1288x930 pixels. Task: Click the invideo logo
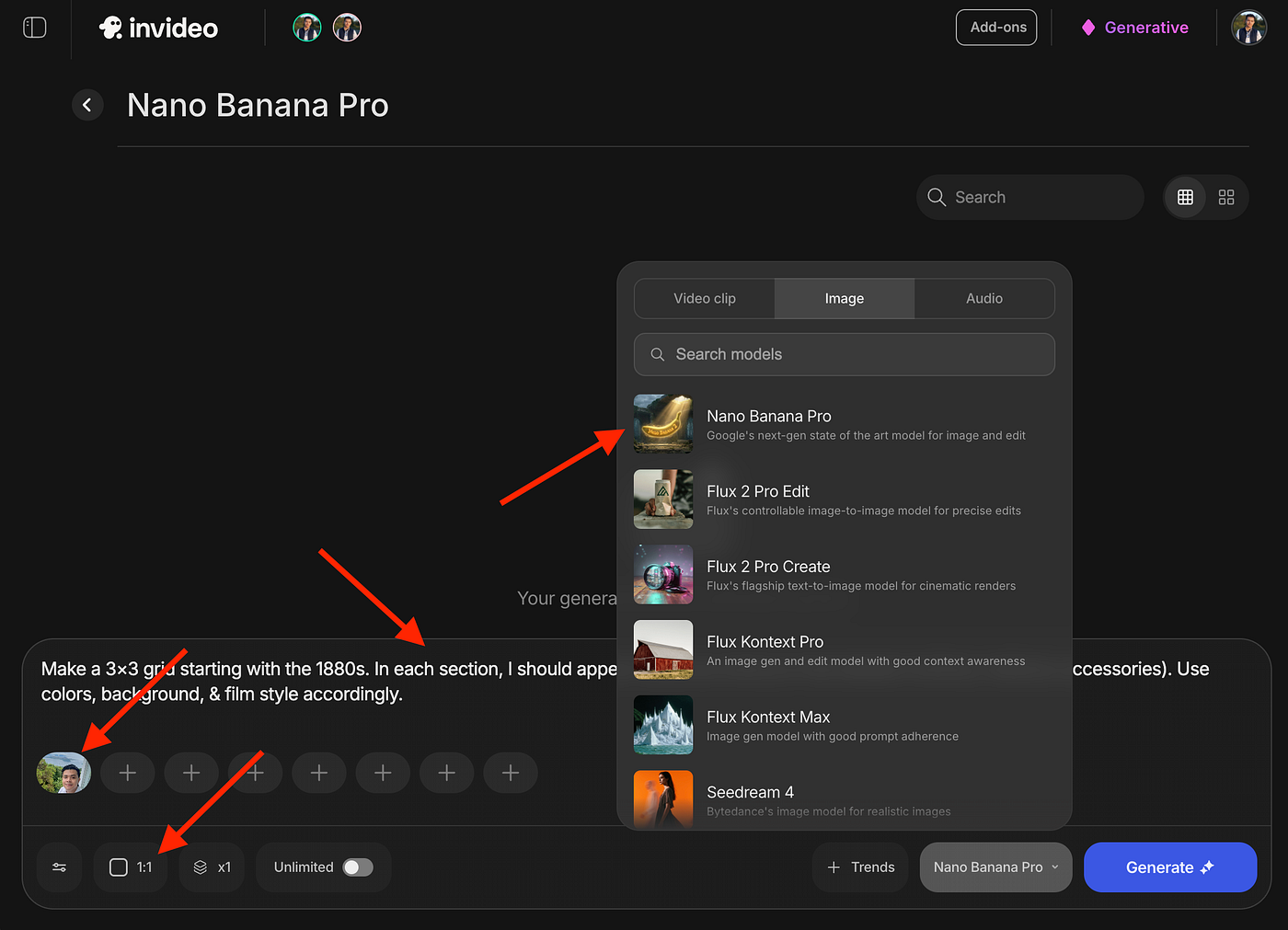[158, 28]
